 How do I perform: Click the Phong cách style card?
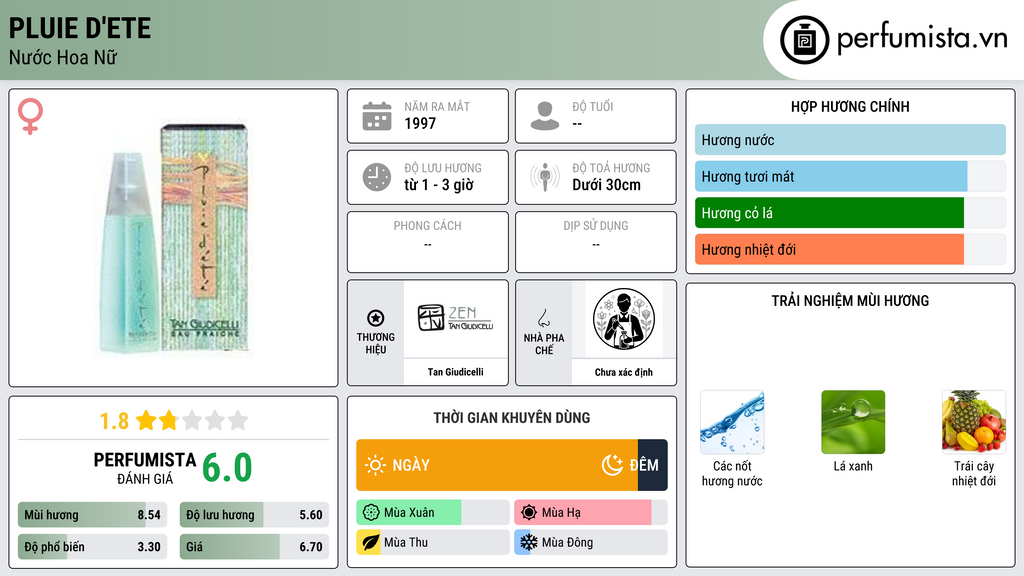428,242
